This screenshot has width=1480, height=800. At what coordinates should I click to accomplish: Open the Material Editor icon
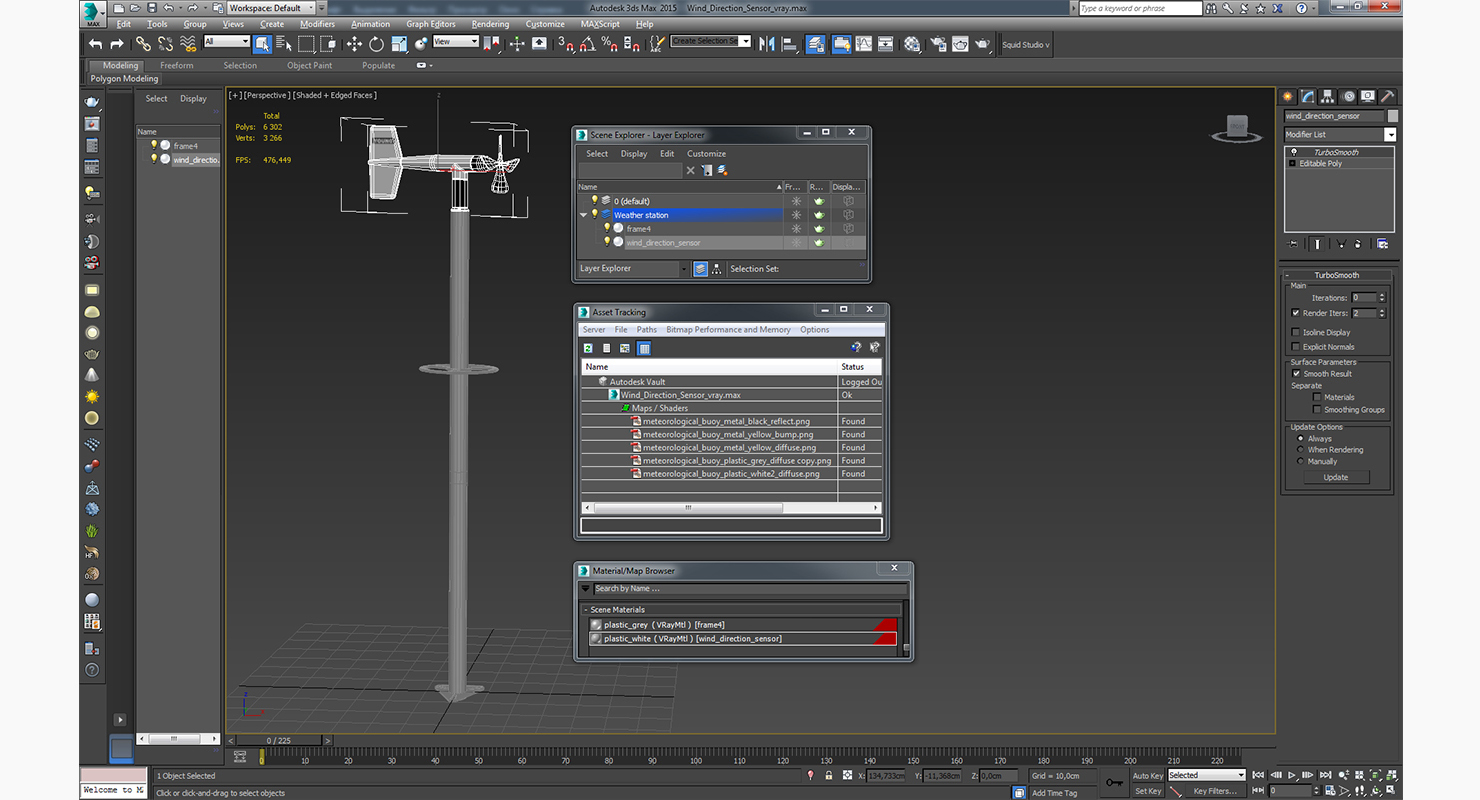pos(912,44)
